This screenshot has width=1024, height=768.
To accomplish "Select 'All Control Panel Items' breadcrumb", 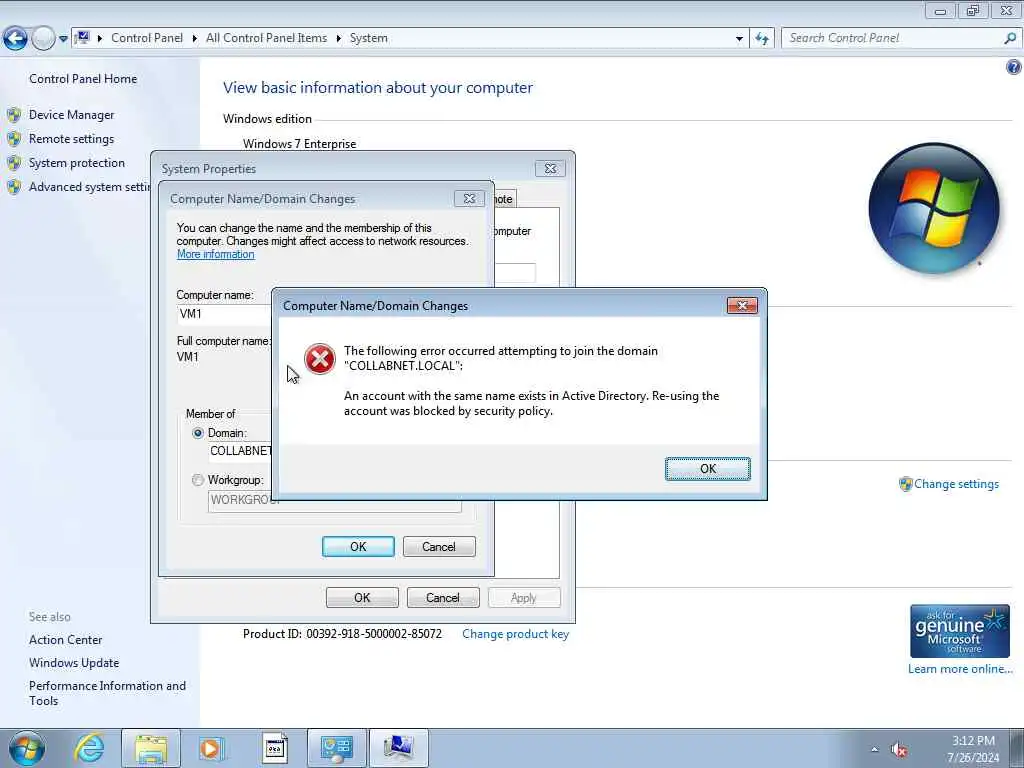I will (x=266, y=38).
